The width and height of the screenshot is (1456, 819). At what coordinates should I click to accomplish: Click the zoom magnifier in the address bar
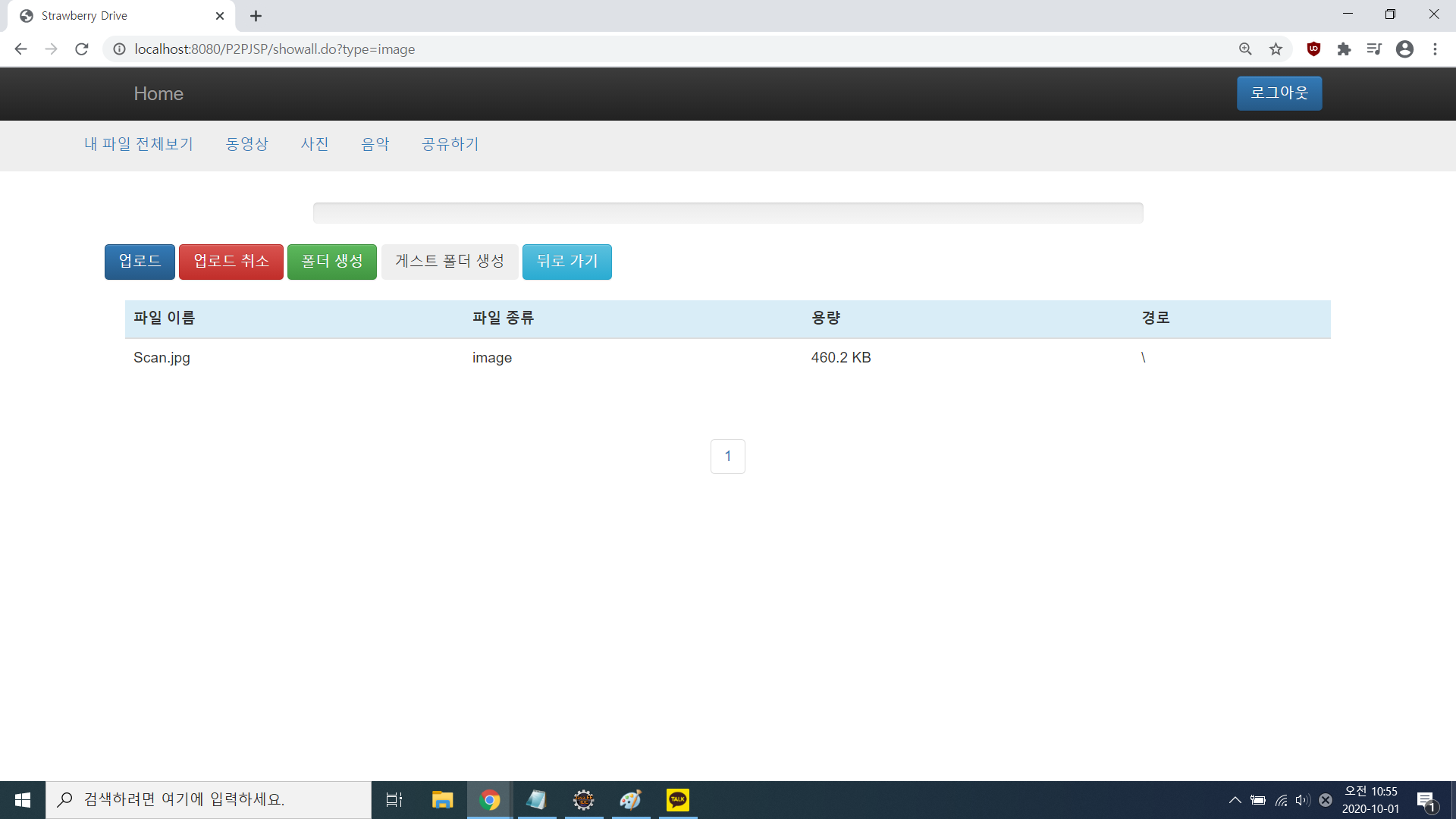click(1245, 49)
